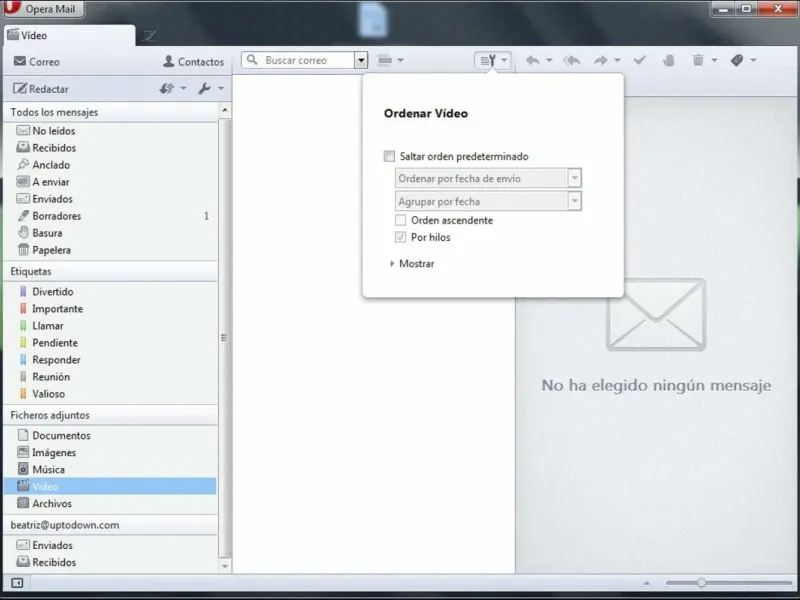The width and height of the screenshot is (800, 600).
Task: Select the highlighted Vídeo attachments item
Action: [110, 486]
